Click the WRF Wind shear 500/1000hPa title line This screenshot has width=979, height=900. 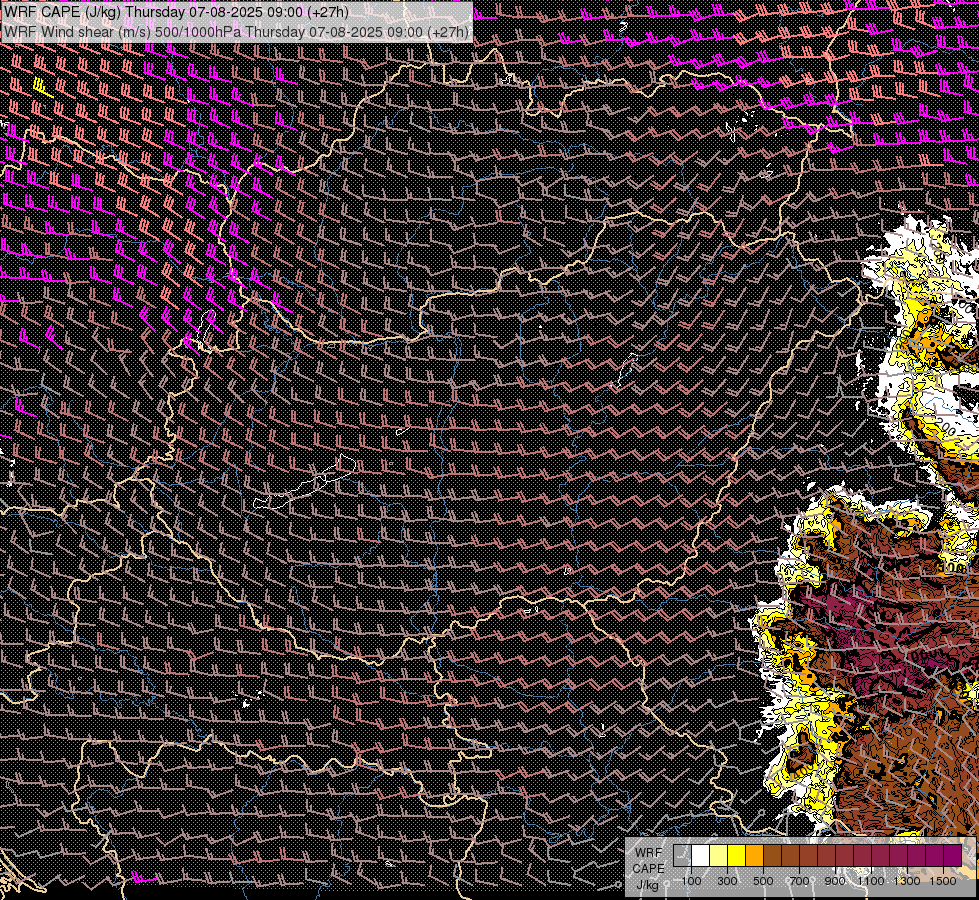click(236, 32)
